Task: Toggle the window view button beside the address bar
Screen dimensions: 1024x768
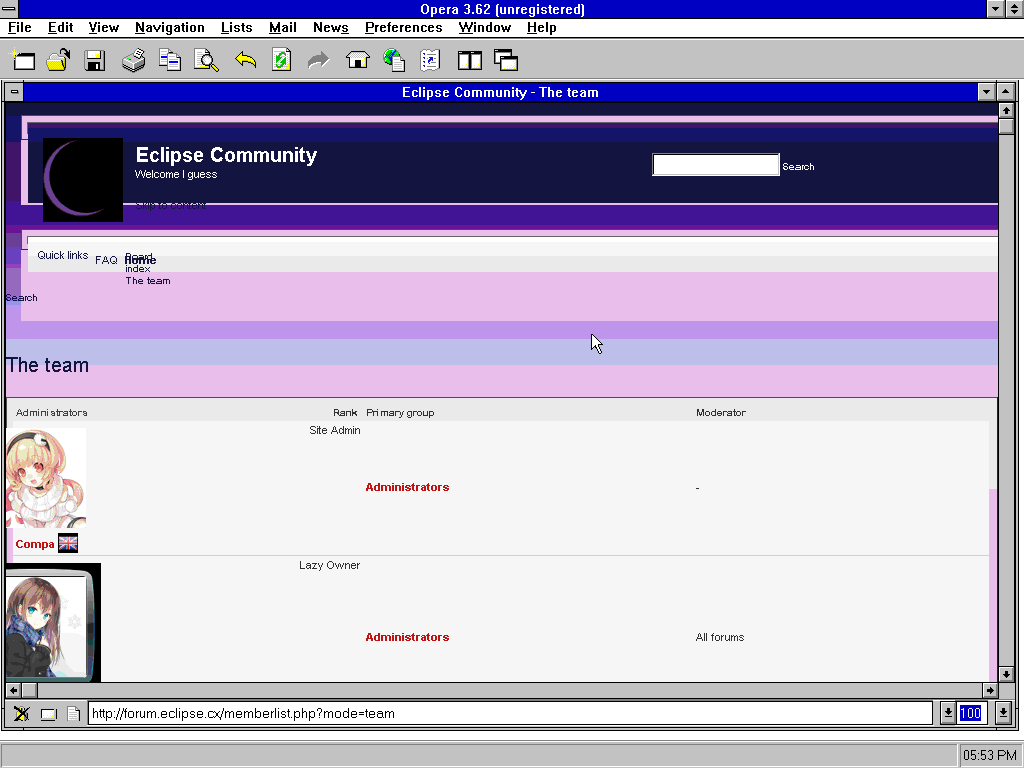Action: [x=50, y=713]
